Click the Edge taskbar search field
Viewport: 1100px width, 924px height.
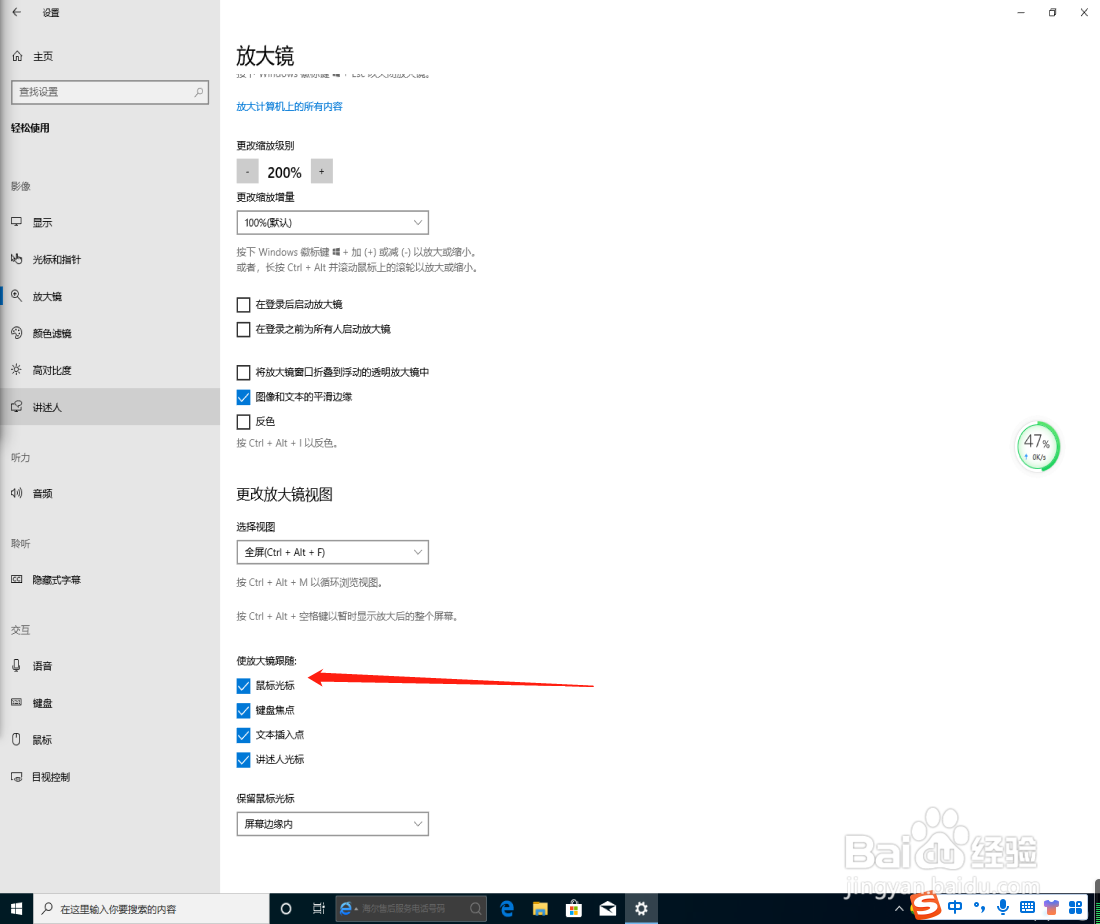[x=410, y=909]
